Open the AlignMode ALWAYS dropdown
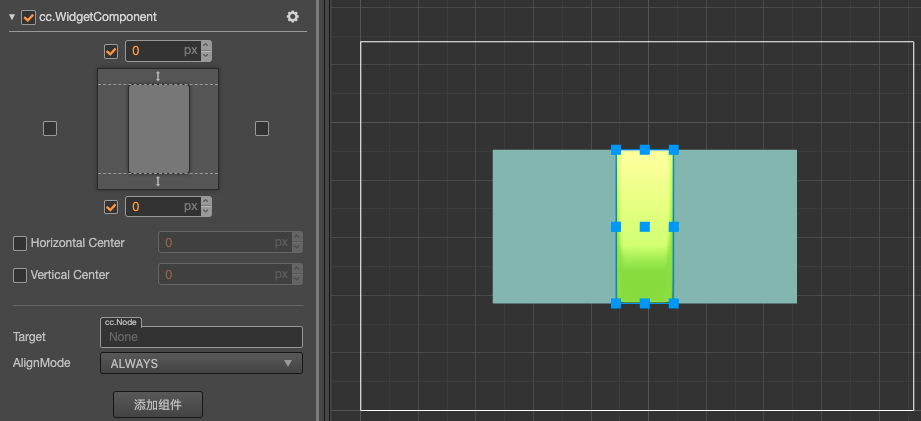Viewport: 921px width, 421px height. point(201,363)
